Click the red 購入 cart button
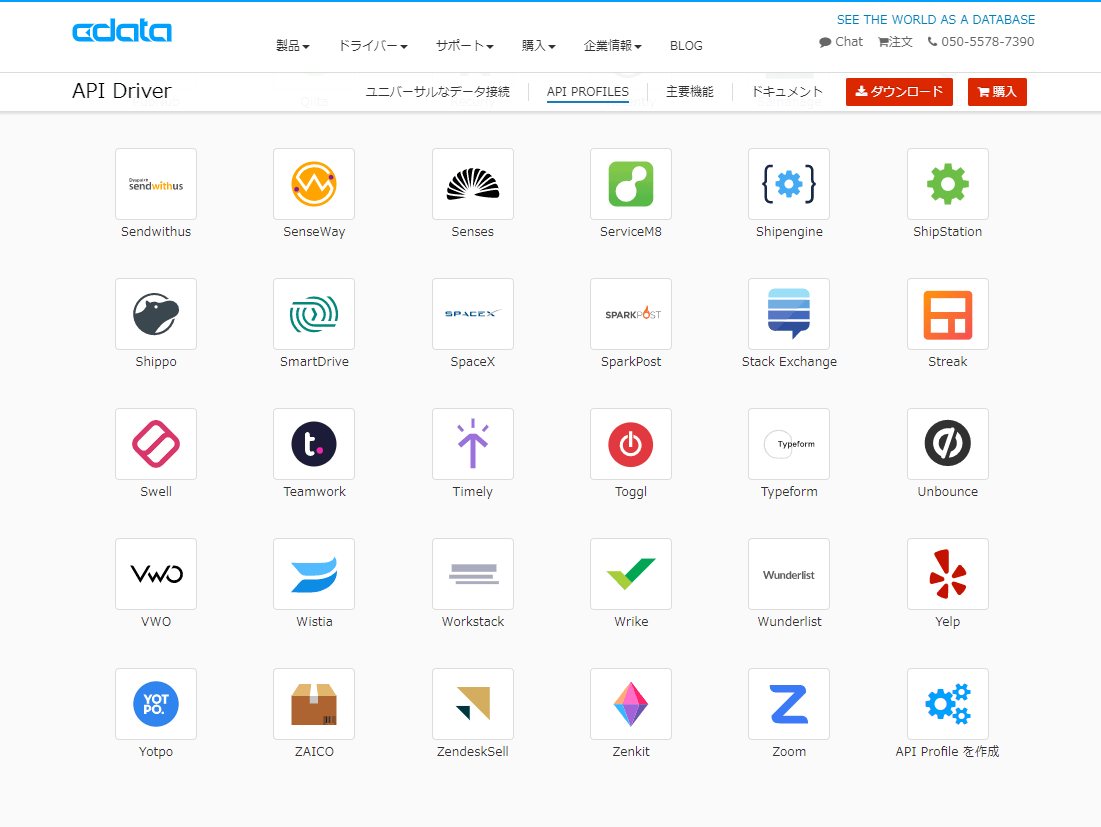 [x=997, y=92]
